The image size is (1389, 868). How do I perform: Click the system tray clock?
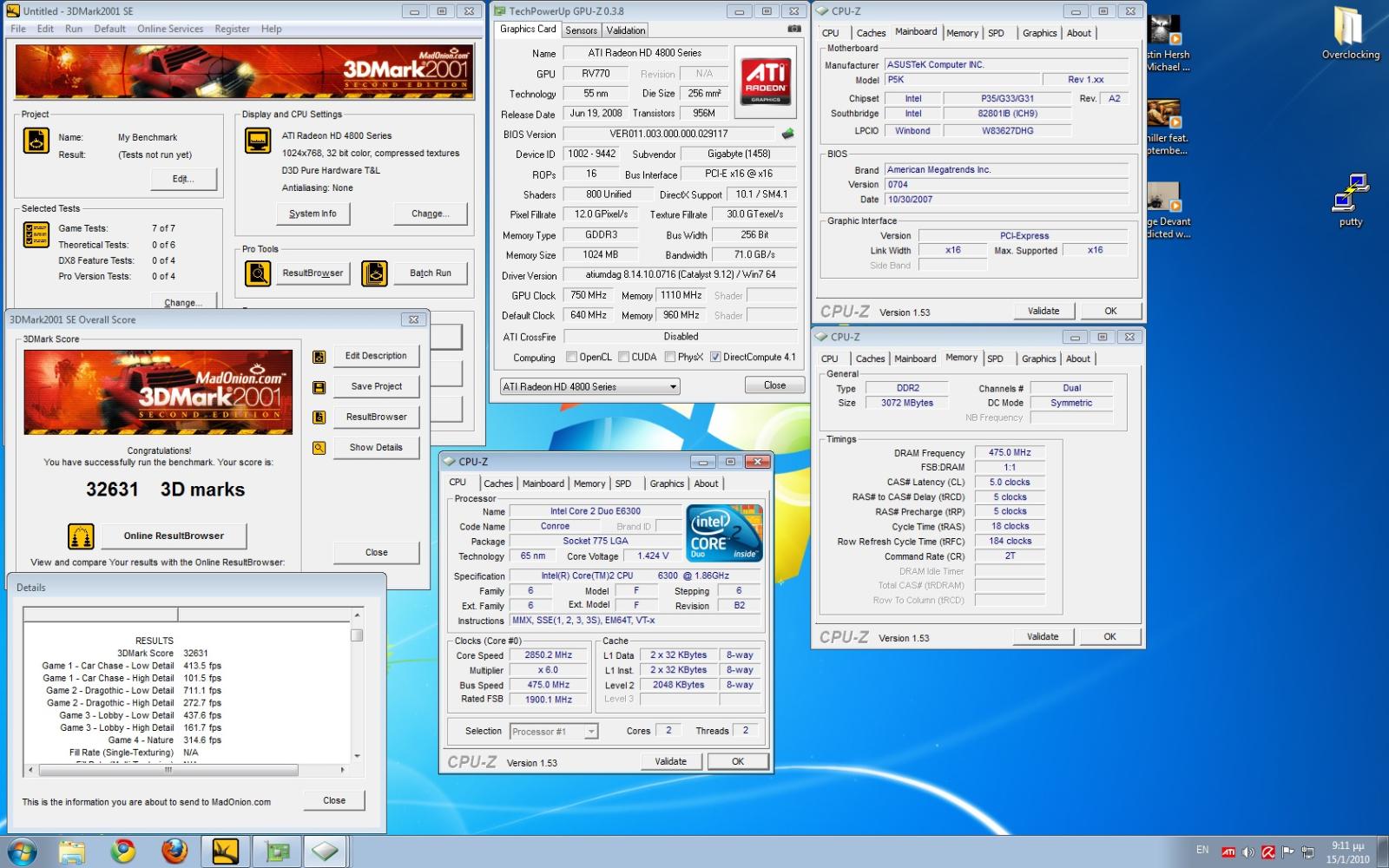point(1347,852)
